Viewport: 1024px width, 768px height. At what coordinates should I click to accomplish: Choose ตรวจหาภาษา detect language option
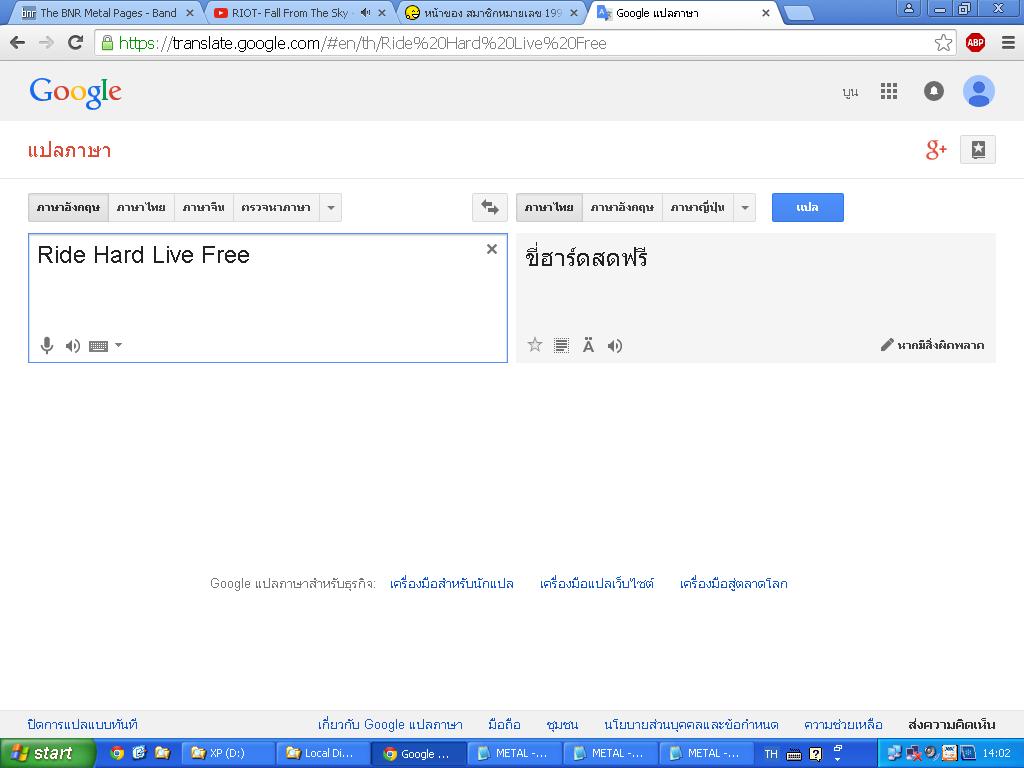click(276, 208)
